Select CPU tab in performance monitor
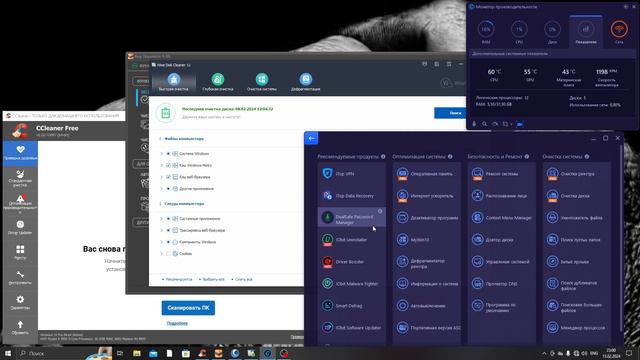Image resolution: width=640 pixels, height=360 pixels. 519,32
